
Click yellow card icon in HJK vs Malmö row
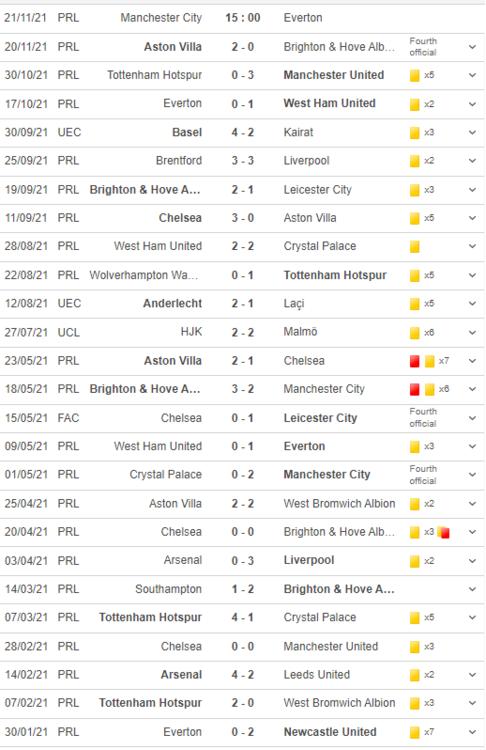pos(415,332)
